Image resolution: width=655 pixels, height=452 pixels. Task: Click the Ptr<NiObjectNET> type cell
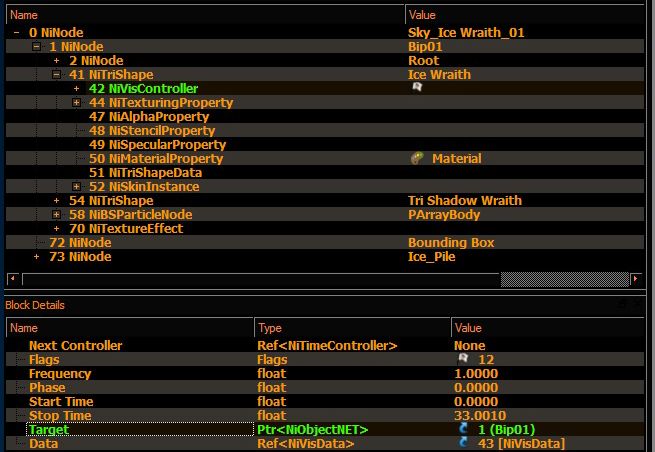coord(312,429)
